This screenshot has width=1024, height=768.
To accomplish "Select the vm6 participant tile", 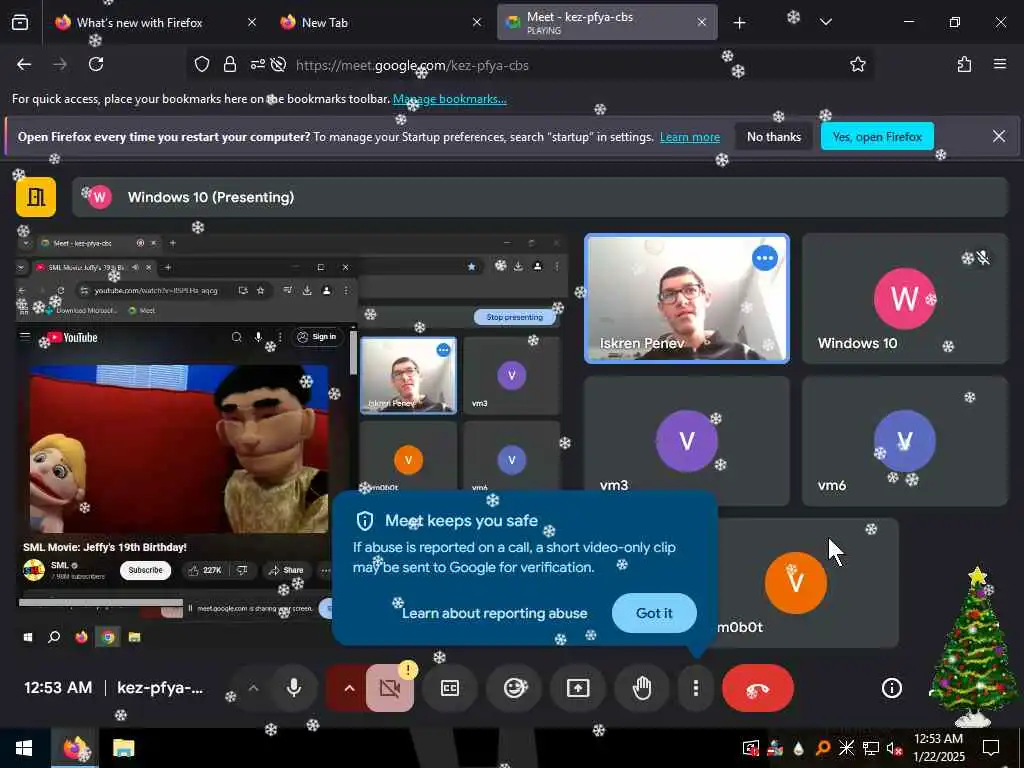I will [x=905, y=441].
